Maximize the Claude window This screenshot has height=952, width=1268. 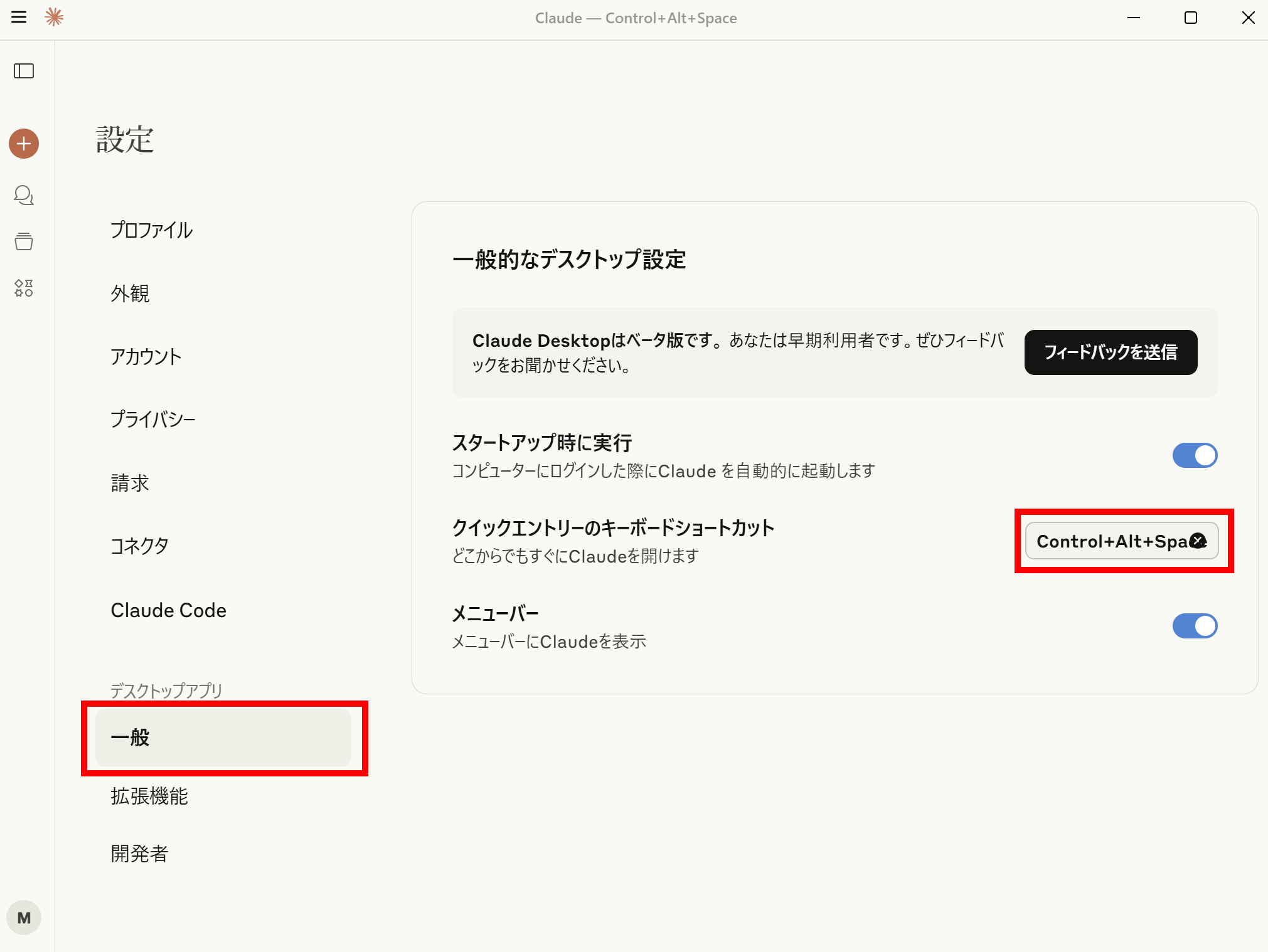(1190, 18)
